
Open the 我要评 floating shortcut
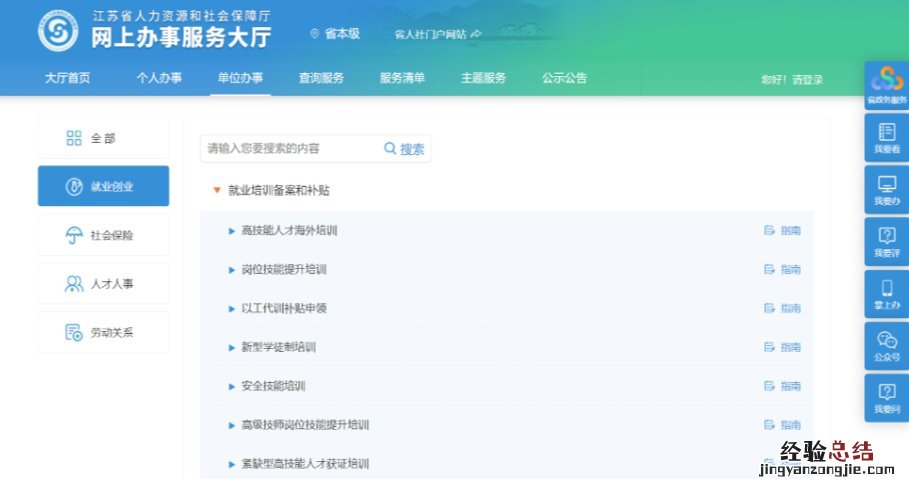coord(886,242)
